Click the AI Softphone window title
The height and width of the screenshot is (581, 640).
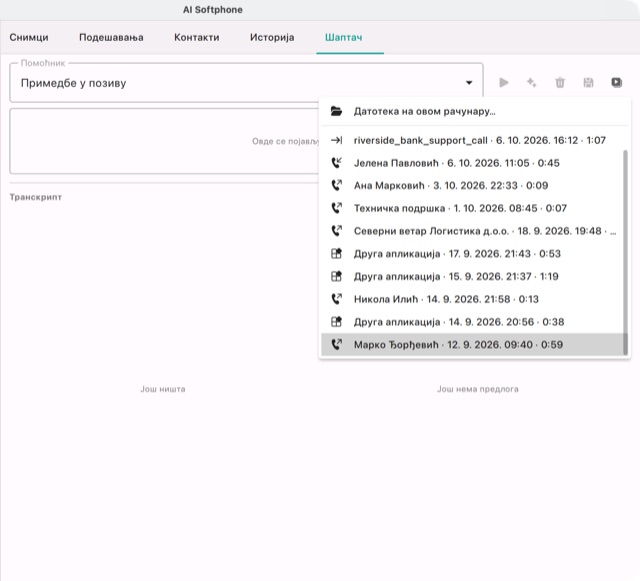pos(213,10)
